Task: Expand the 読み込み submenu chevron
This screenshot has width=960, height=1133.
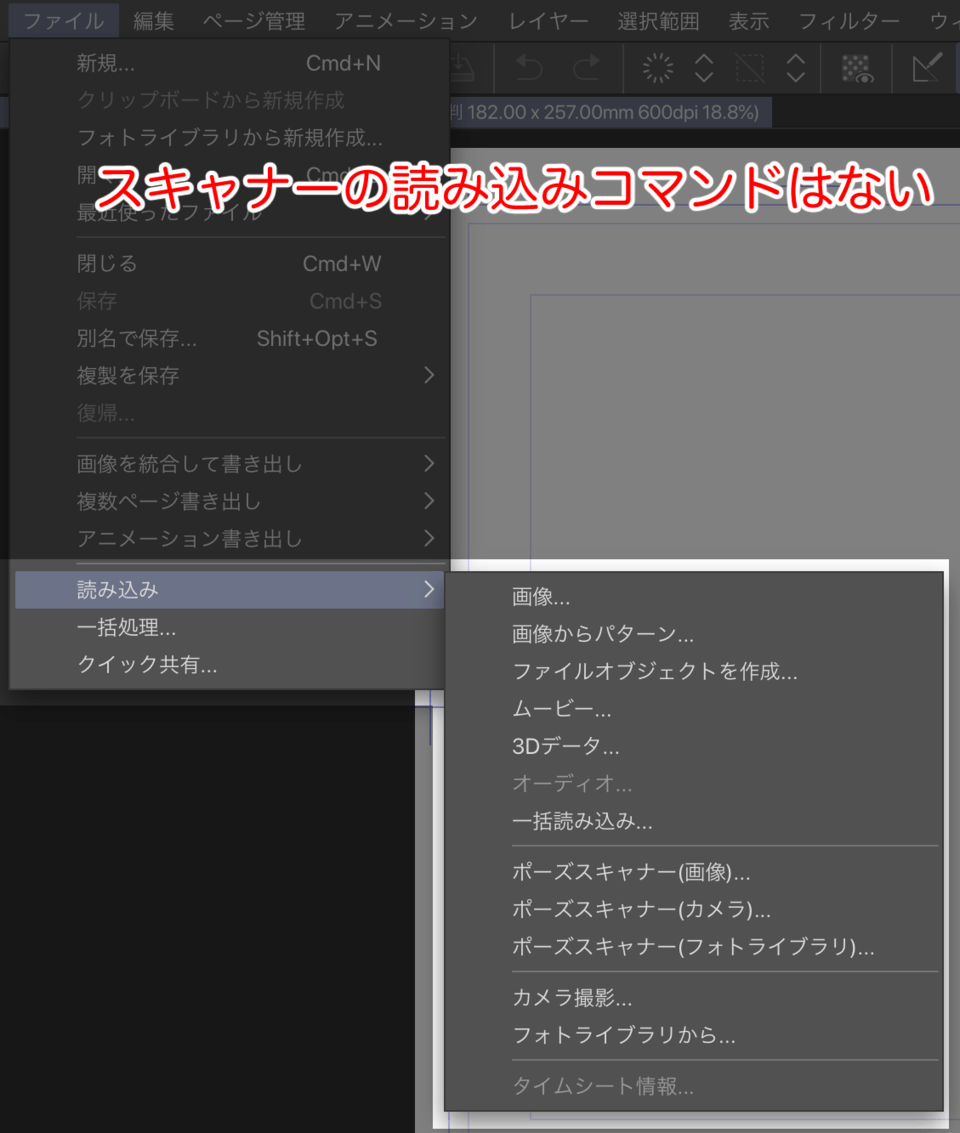Action: pyautogui.click(x=431, y=590)
